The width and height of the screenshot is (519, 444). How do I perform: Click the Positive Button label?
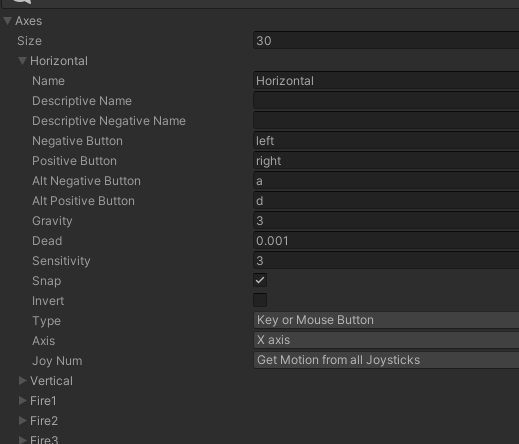click(74, 161)
